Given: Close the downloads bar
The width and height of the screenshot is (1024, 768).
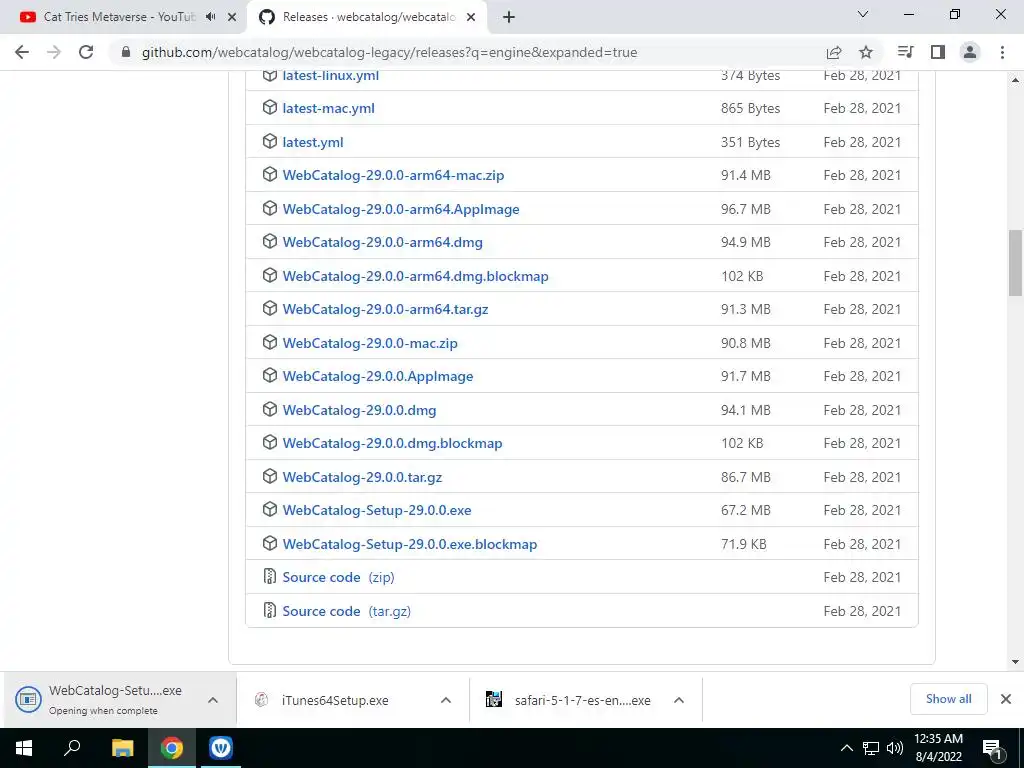Looking at the screenshot, I should coord(1006,699).
